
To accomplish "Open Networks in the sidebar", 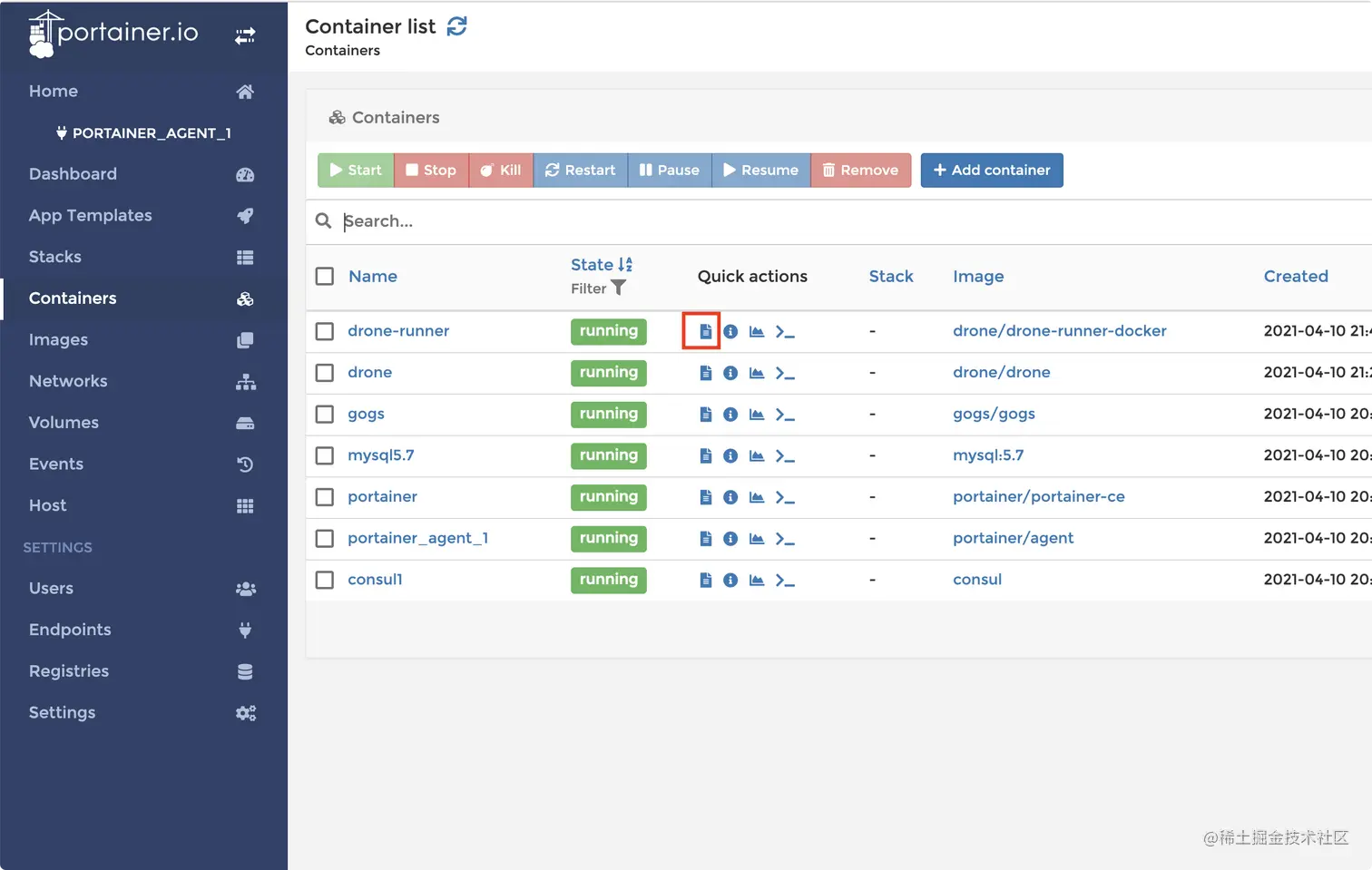I will tap(143, 381).
